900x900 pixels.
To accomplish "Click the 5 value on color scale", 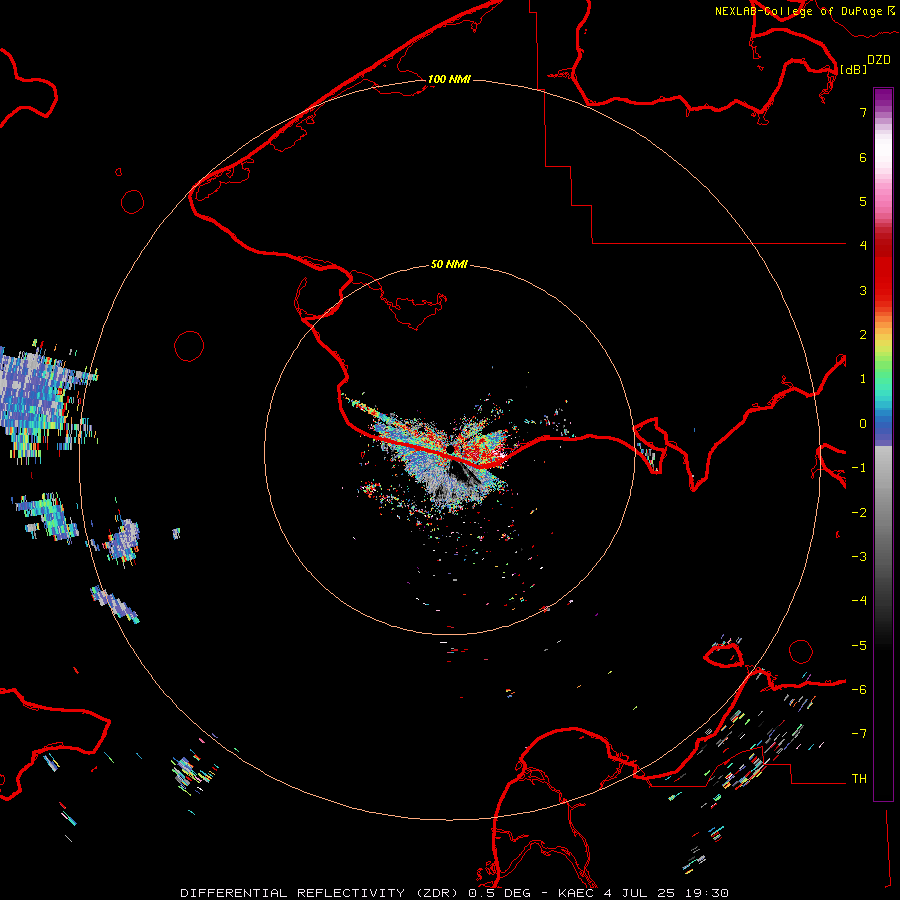I will (x=863, y=201).
